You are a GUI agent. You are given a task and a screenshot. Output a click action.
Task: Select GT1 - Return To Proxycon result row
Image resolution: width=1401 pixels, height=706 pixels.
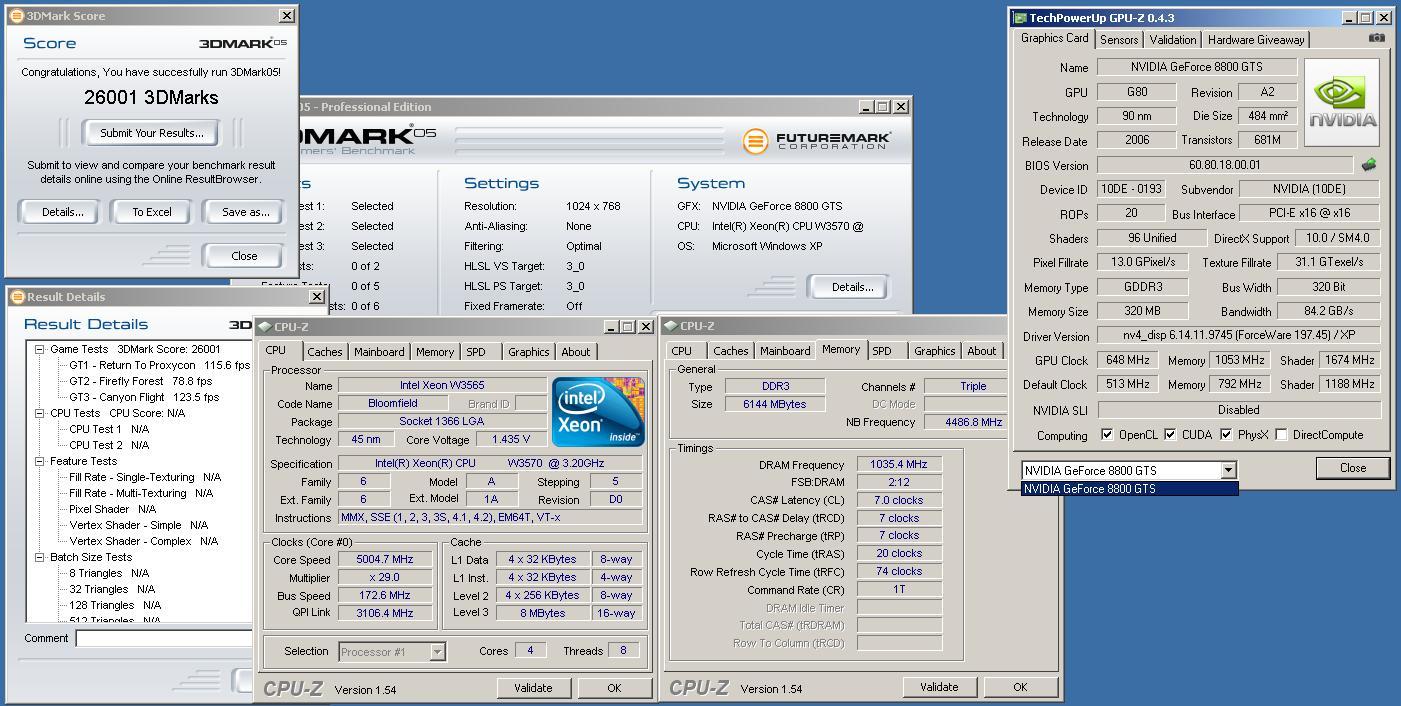tap(159, 365)
